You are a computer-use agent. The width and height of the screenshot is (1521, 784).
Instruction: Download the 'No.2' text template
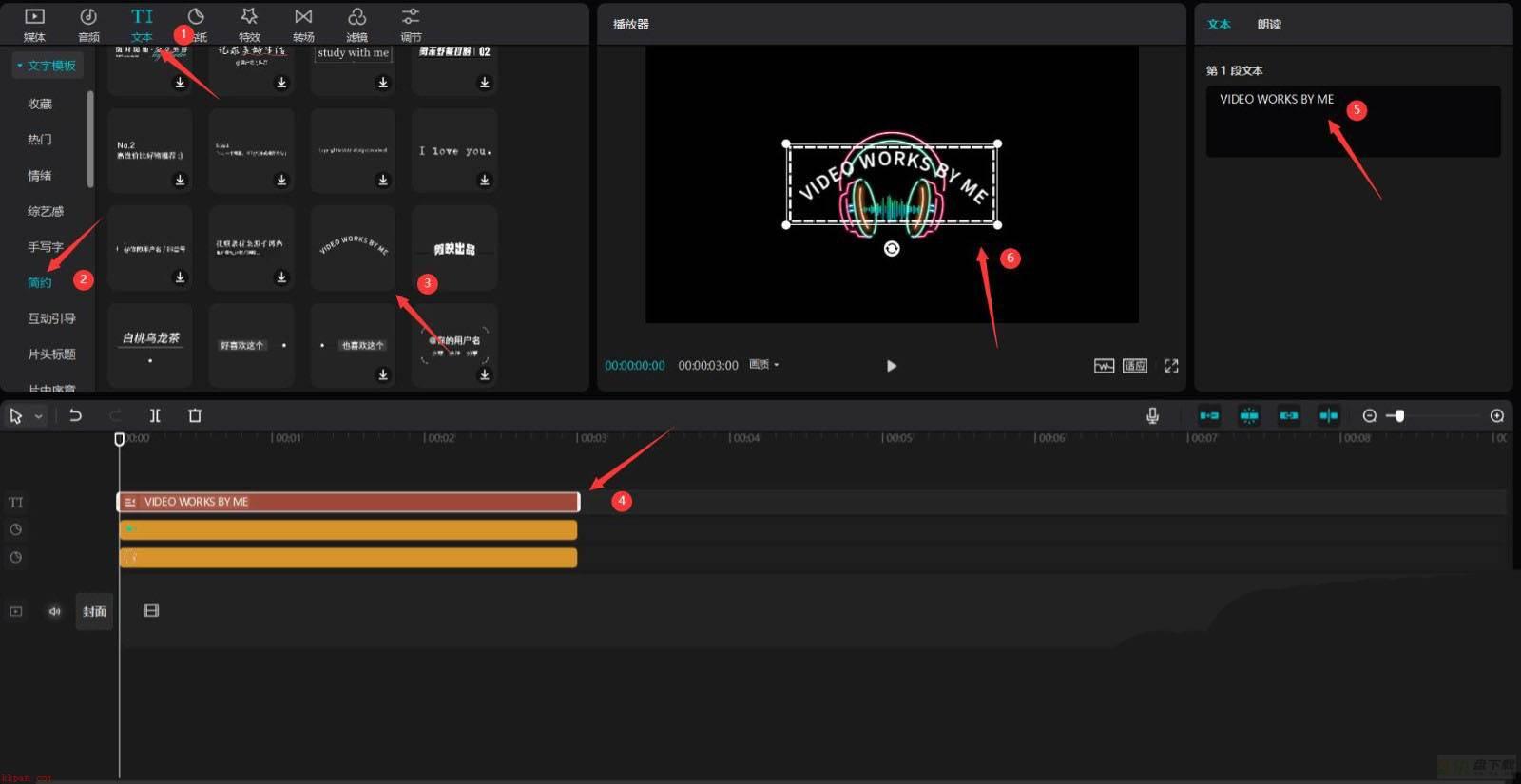pyautogui.click(x=180, y=180)
